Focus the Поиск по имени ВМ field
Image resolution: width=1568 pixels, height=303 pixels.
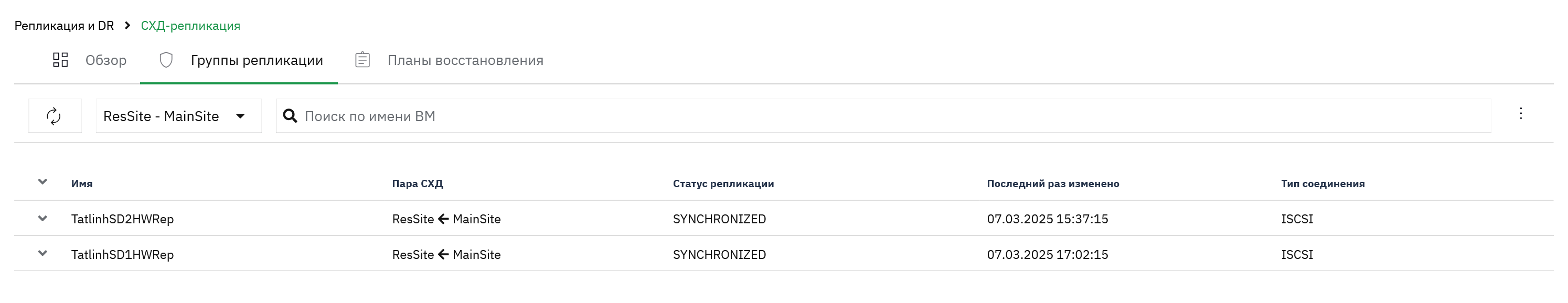click(x=883, y=116)
